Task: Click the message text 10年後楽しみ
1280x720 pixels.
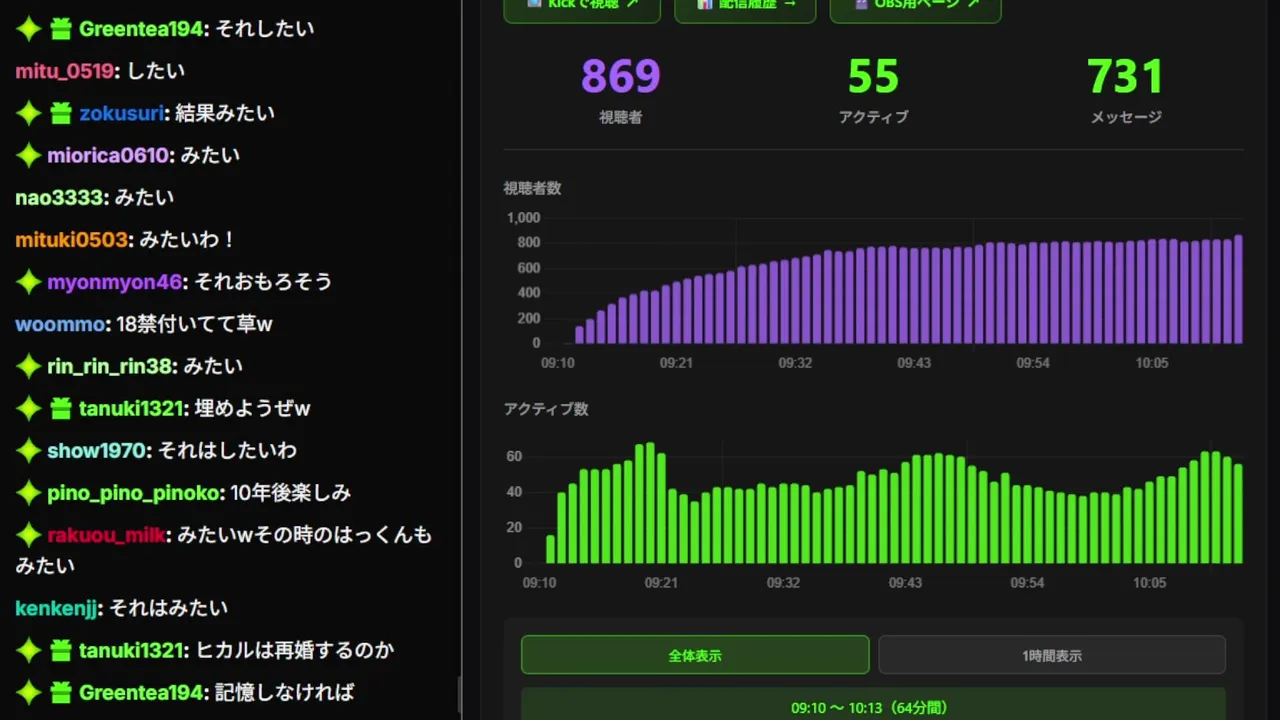Action: point(291,493)
